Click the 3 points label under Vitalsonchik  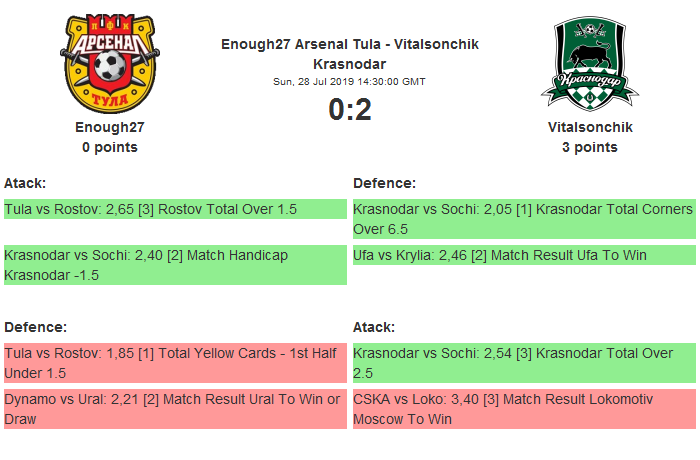pyautogui.click(x=590, y=147)
